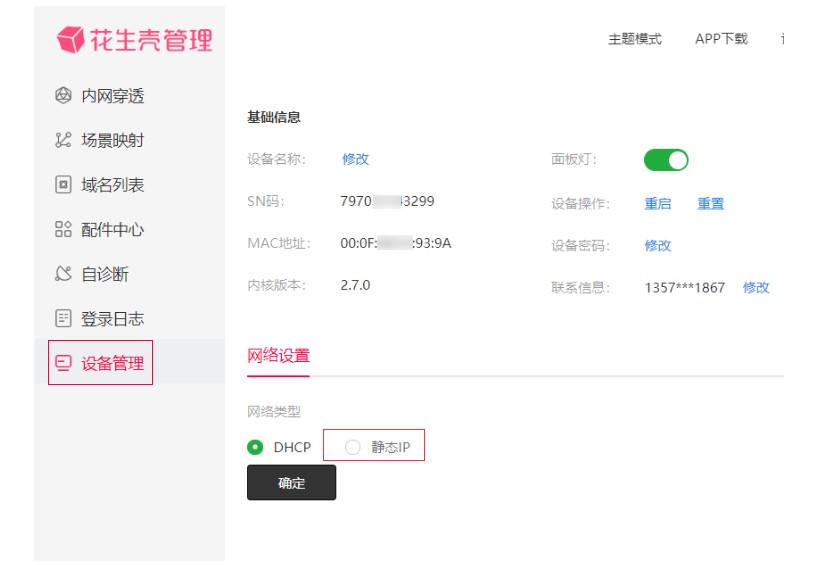Screen dimensions: 828x565
Task: Switch to the 网络设置 tab
Action: click(x=278, y=355)
